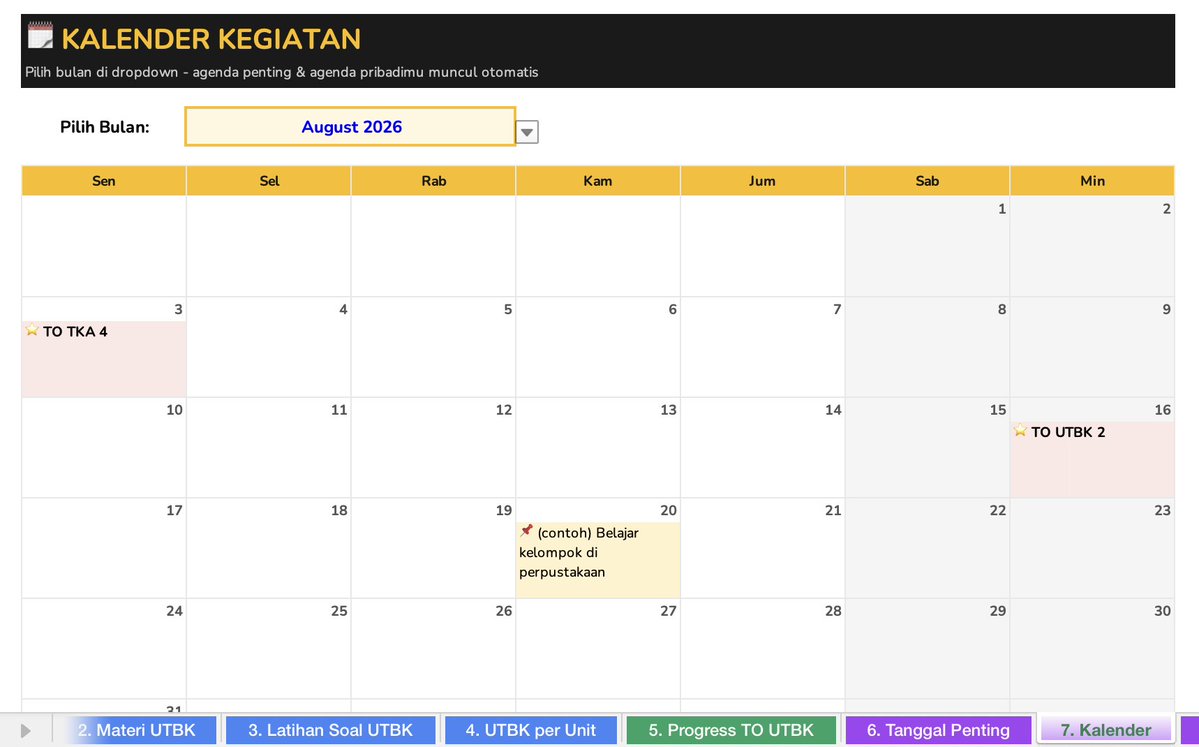Click the Sab column header
Image resolution: width=1199 pixels, height=747 pixels.
pos(928,180)
